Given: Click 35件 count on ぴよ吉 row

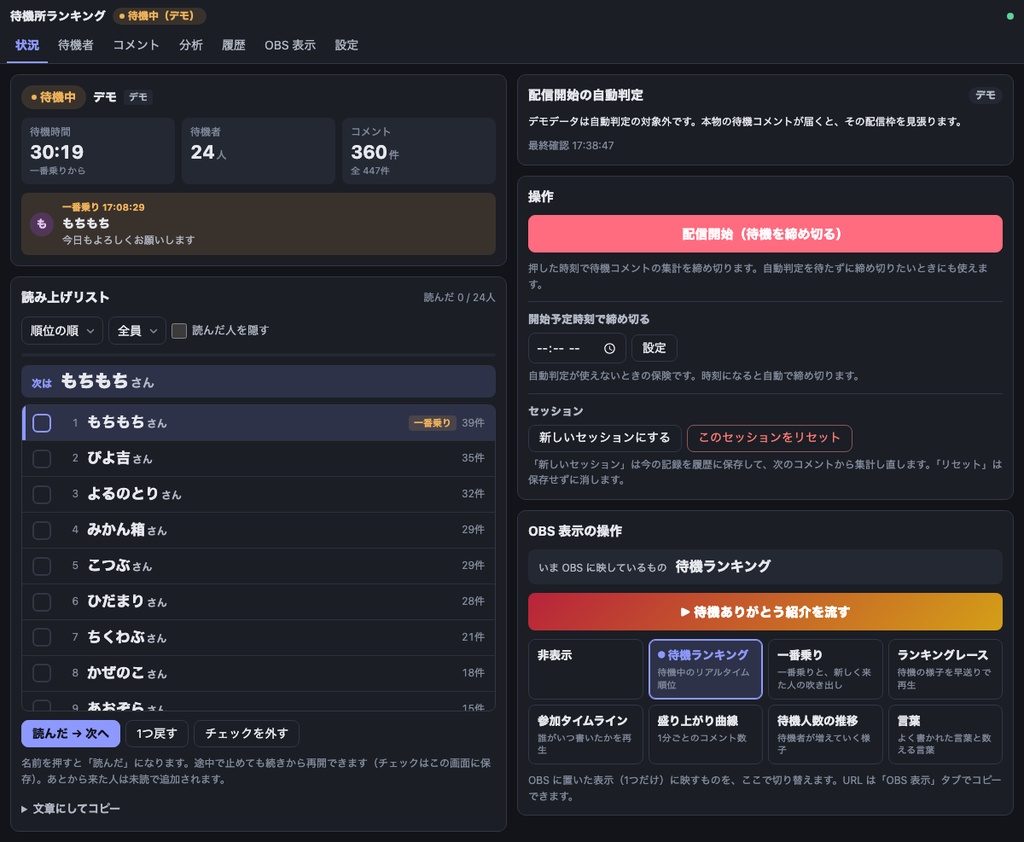Looking at the screenshot, I should click(x=473, y=459).
